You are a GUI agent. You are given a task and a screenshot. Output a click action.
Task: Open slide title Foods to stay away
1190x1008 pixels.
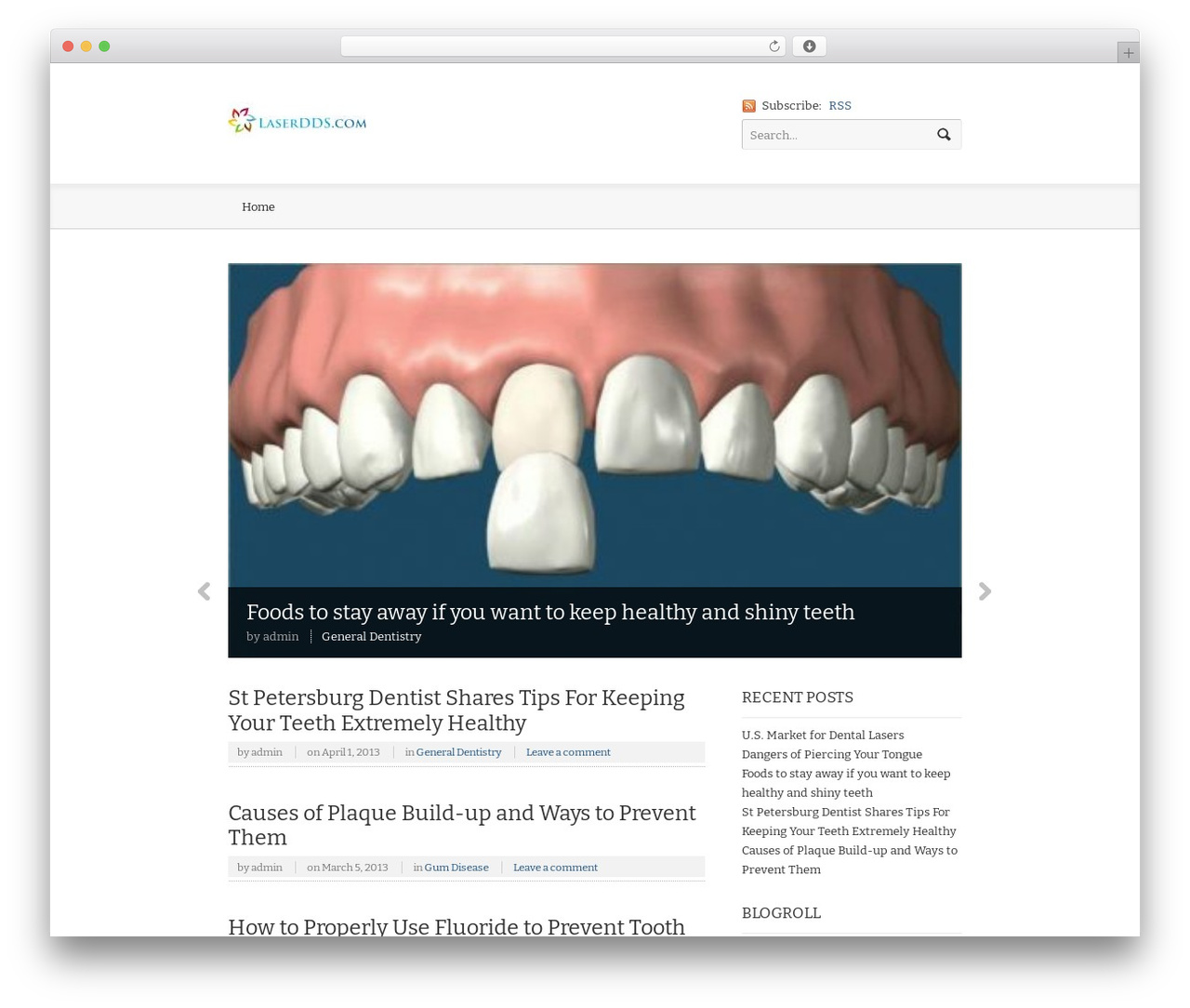(550, 612)
